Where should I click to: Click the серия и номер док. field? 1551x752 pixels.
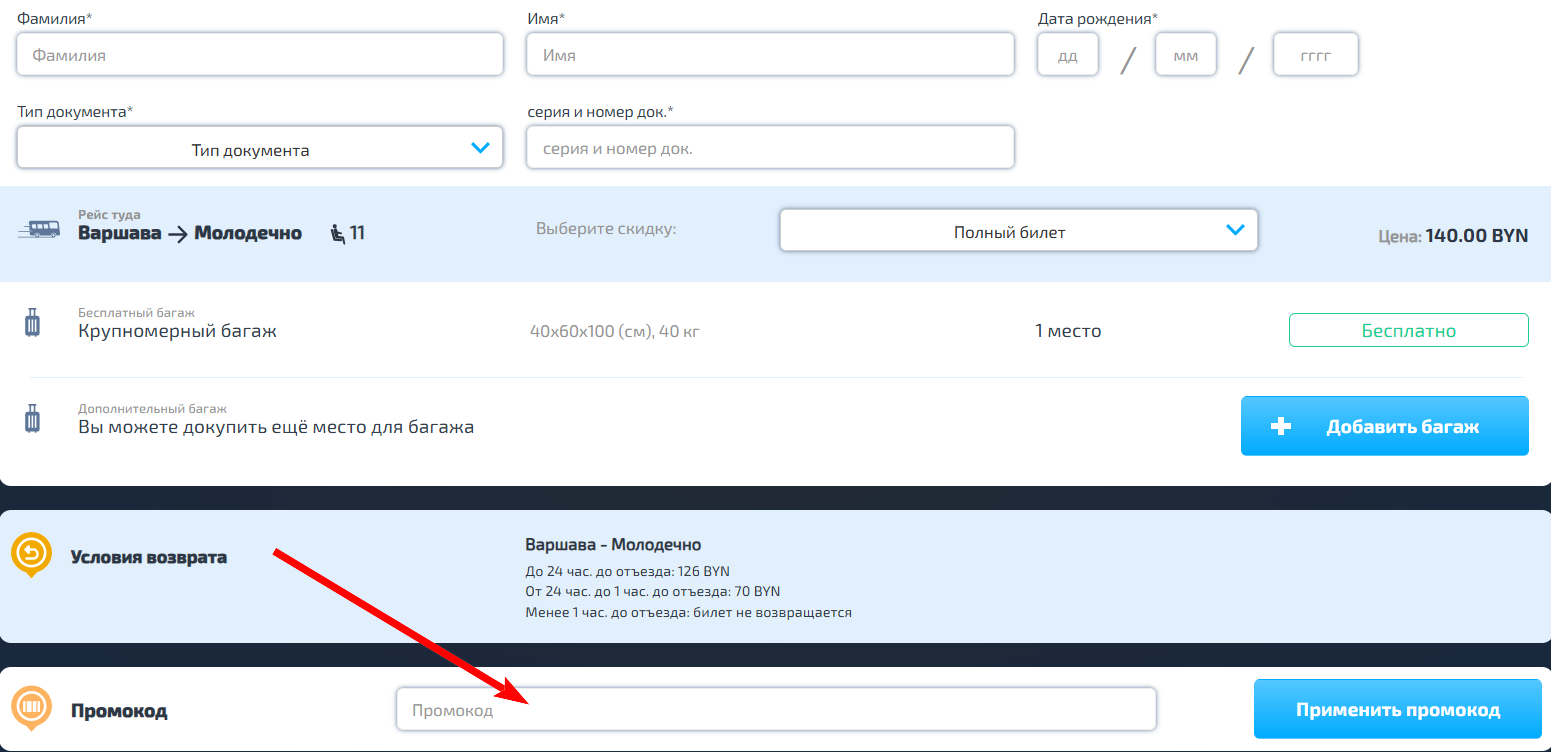[x=769, y=148]
